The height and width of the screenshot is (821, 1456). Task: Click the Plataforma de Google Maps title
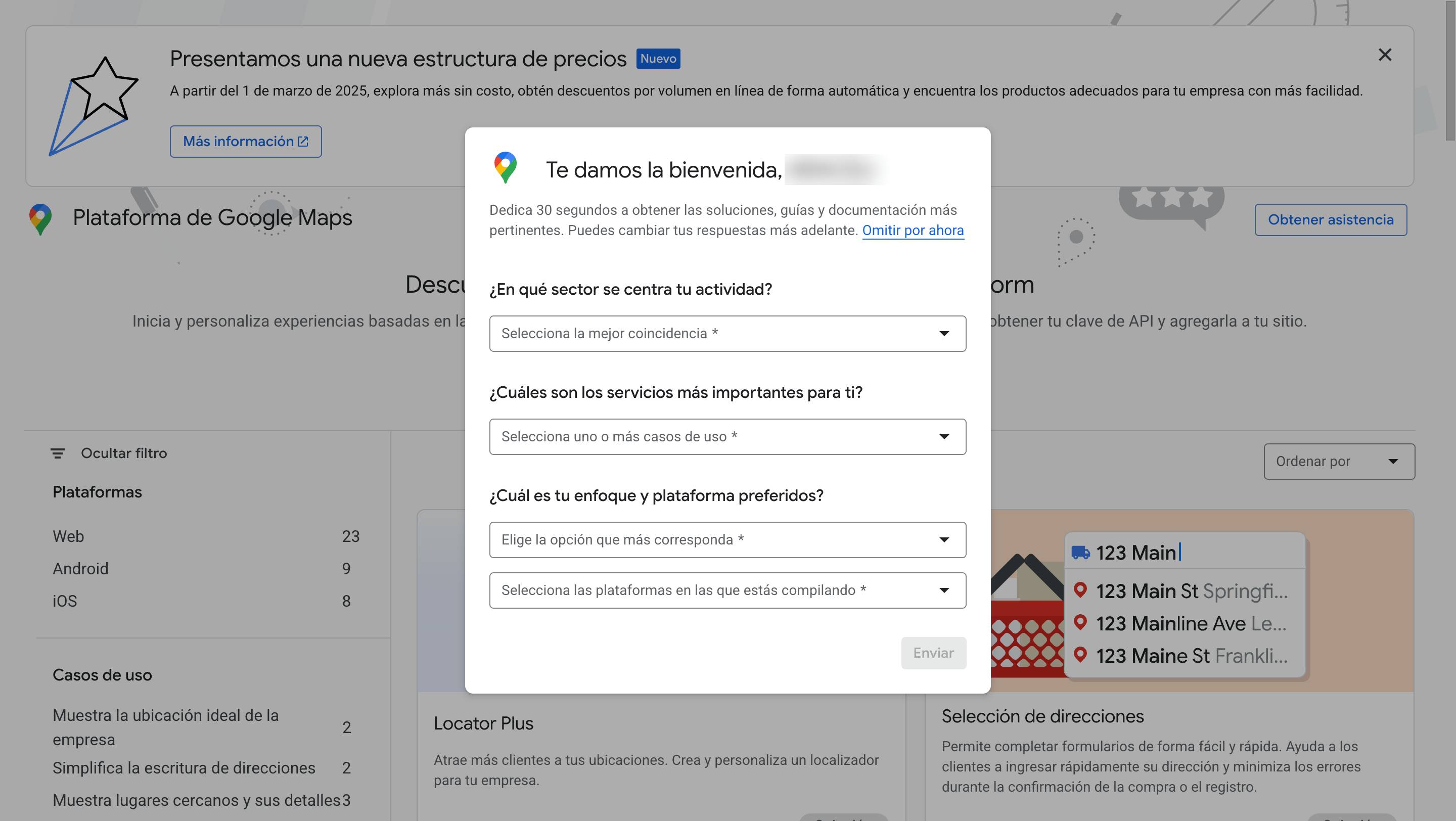pos(212,218)
